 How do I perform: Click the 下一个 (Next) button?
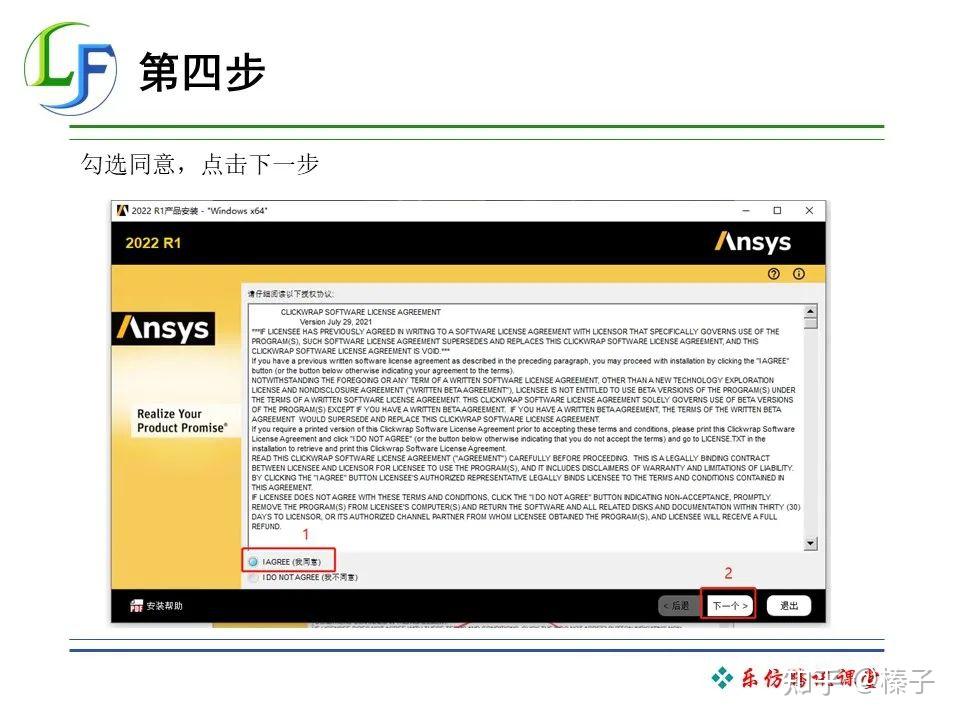[x=729, y=604]
